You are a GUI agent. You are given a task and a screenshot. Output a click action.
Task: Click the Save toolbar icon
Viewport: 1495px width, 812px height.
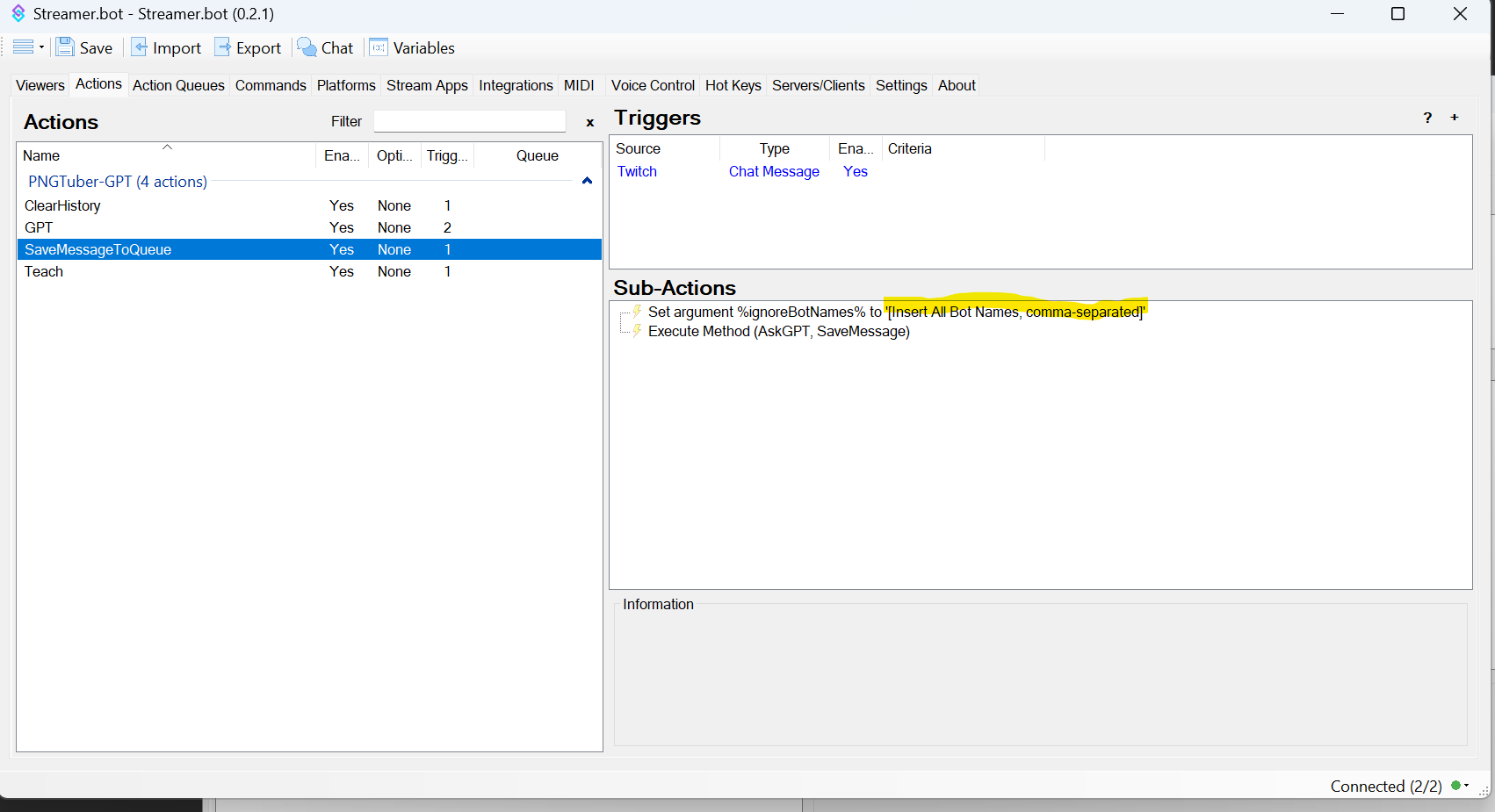(x=65, y=47)
